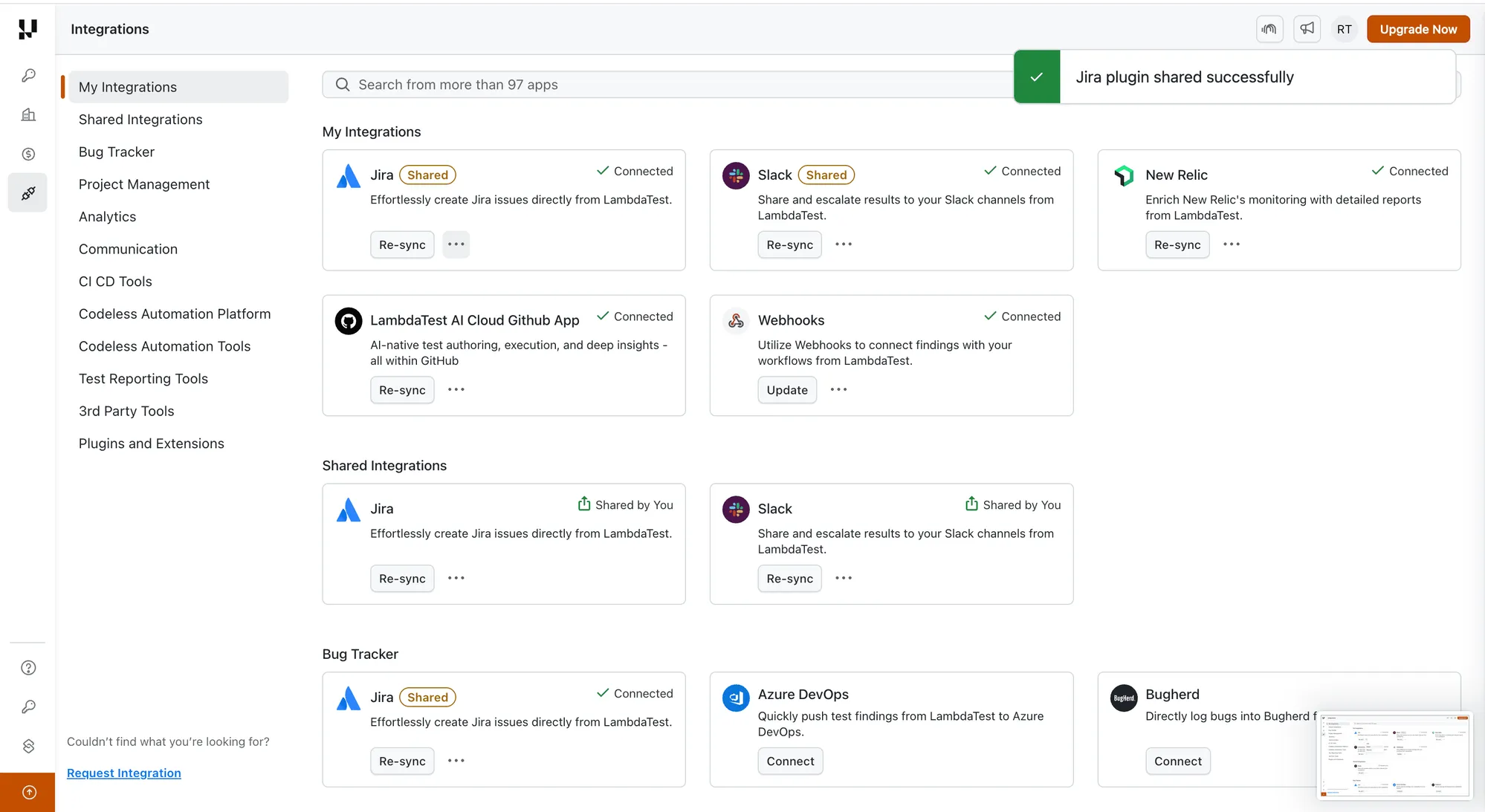The image size is (1485, 812).
Task: Click the Request Integration link
Action: point(124,773)
